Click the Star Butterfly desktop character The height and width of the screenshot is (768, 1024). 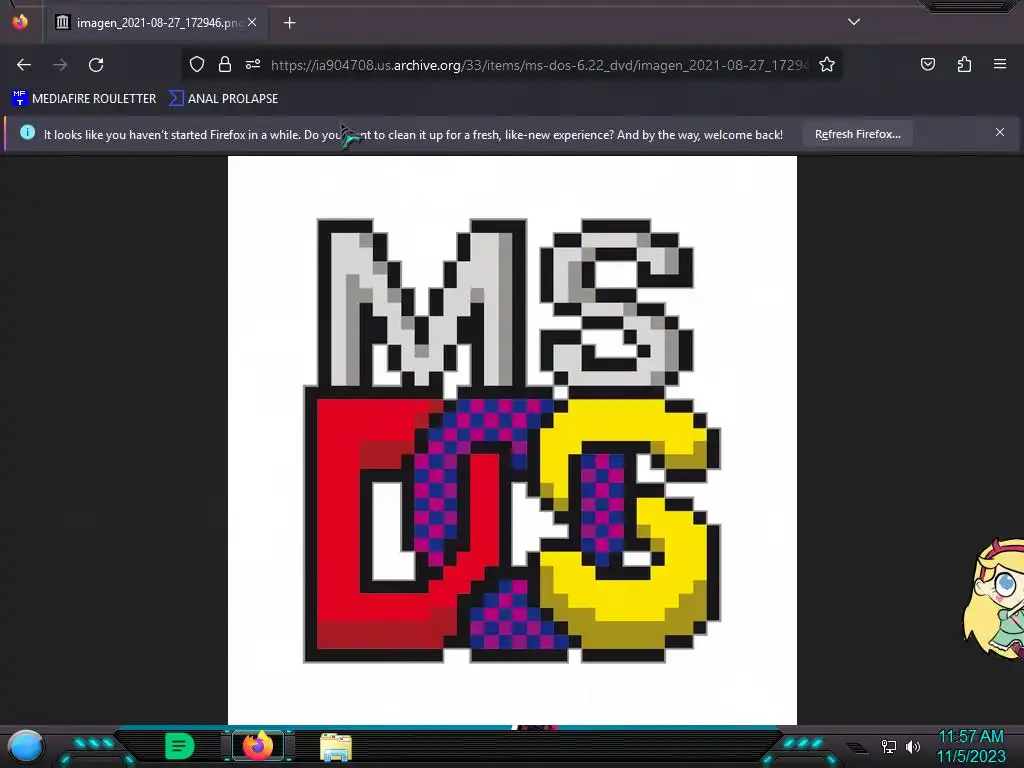click(994, 599)
